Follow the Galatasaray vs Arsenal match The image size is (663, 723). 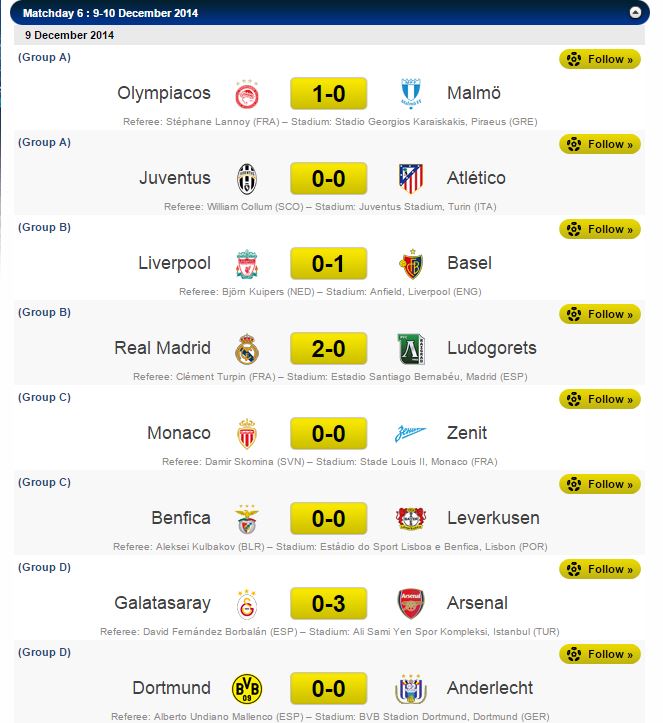(599, 569)
